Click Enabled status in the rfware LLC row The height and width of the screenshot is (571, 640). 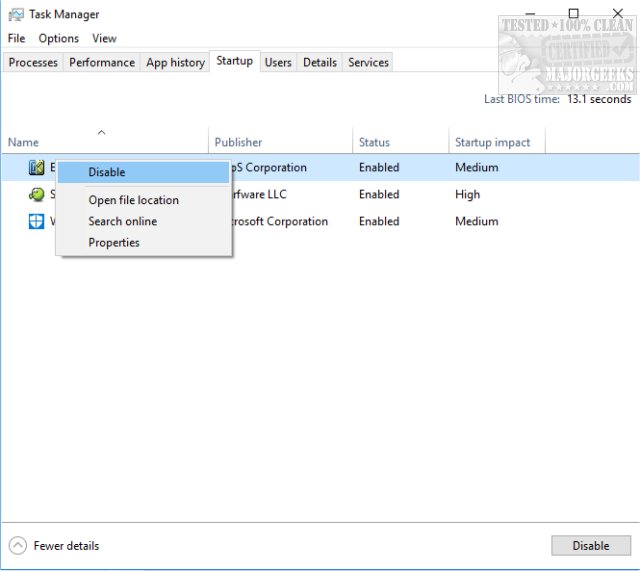click(x=379, y=194)
